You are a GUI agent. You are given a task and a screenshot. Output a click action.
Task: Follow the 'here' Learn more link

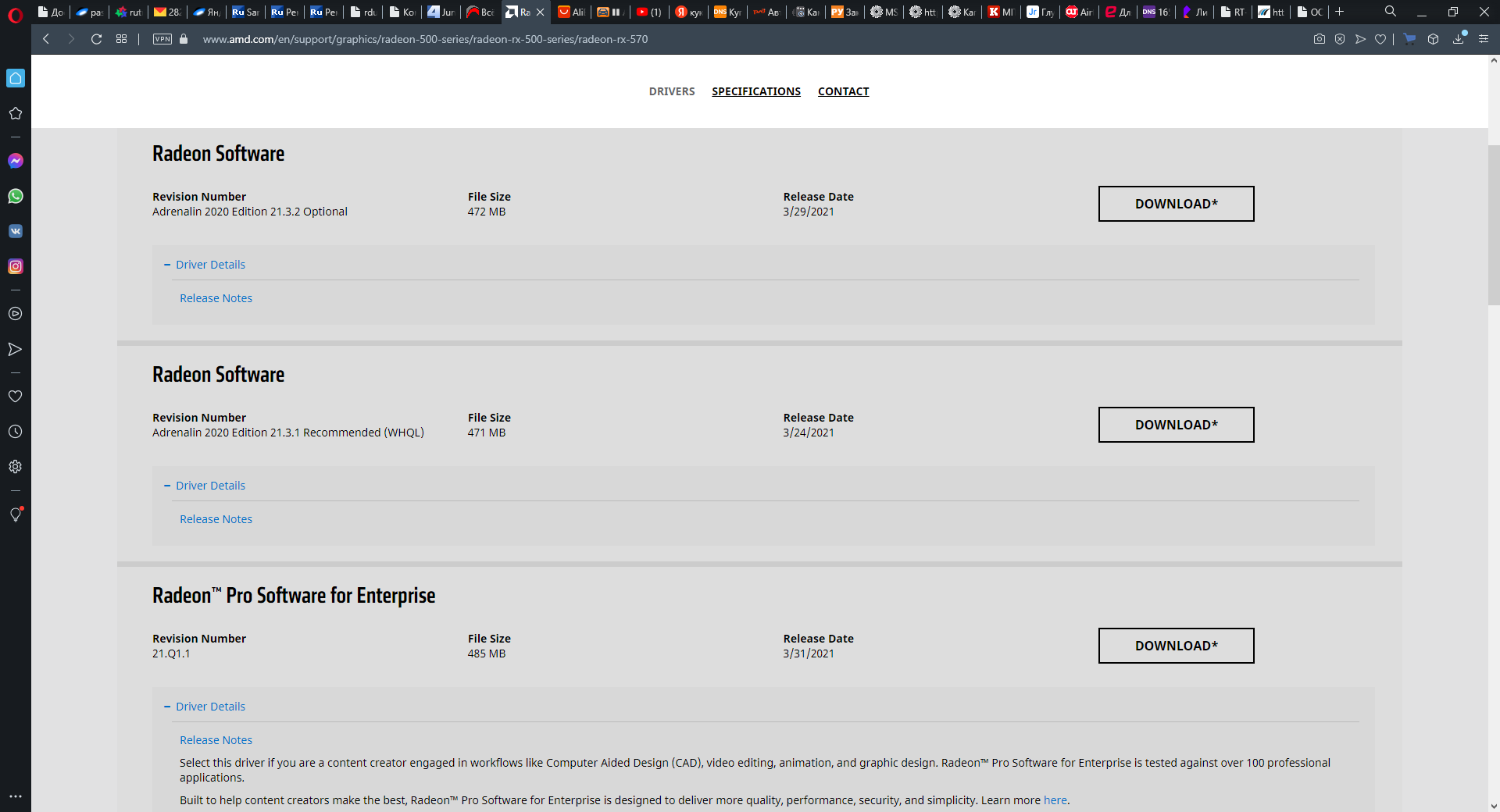click(x=1055, y=800)
